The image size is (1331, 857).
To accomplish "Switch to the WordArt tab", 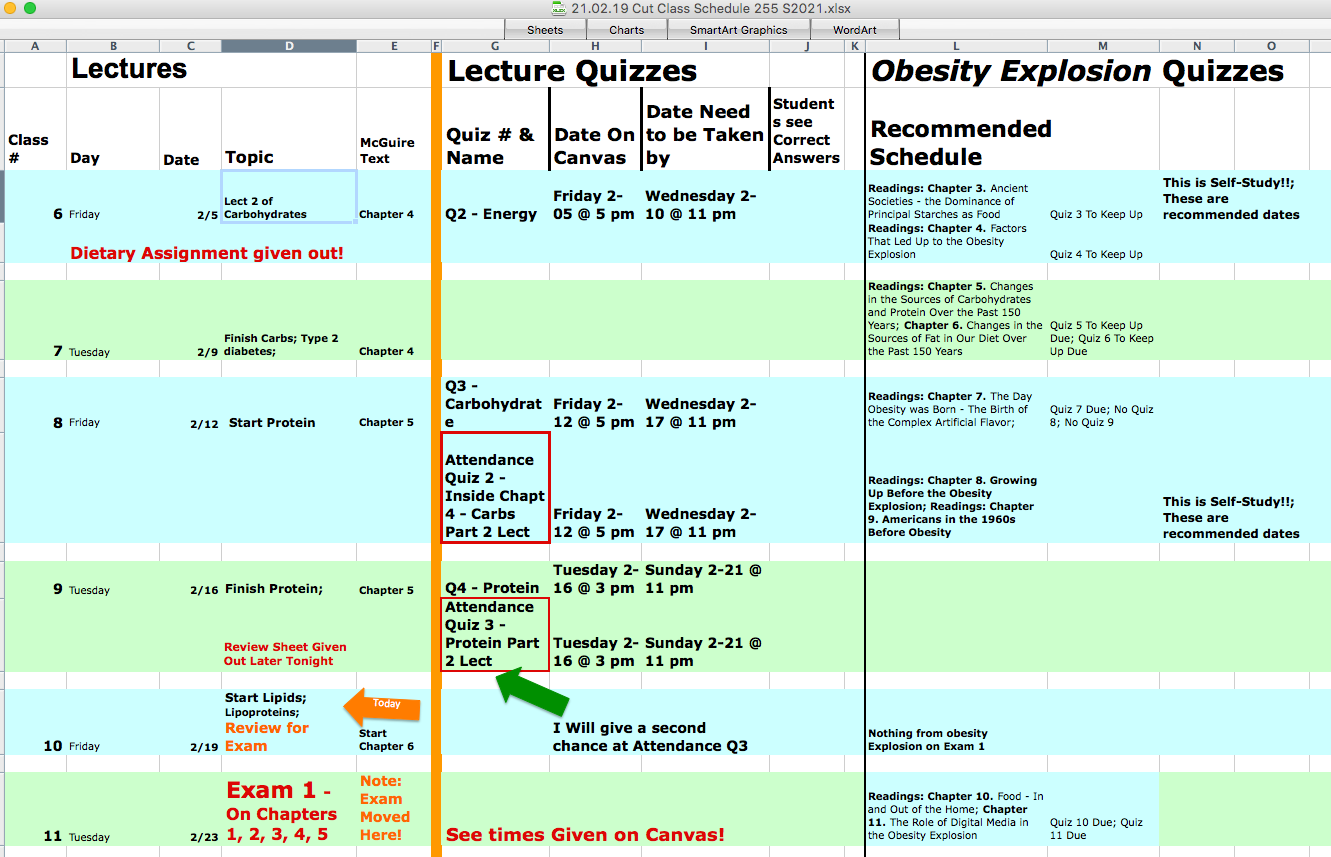I will coord(854,30).
